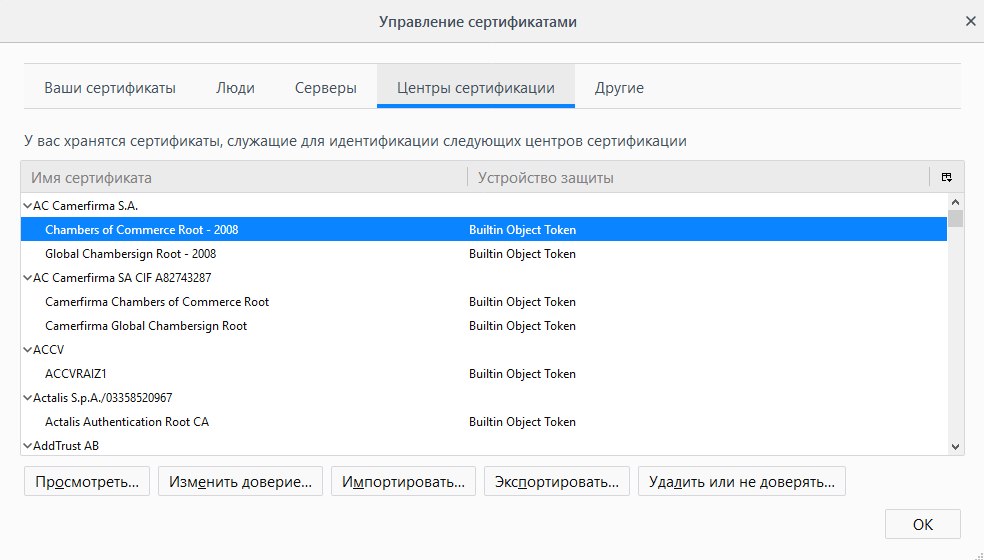Click the Экспортировать... button
984x560 pixels.
557,482
